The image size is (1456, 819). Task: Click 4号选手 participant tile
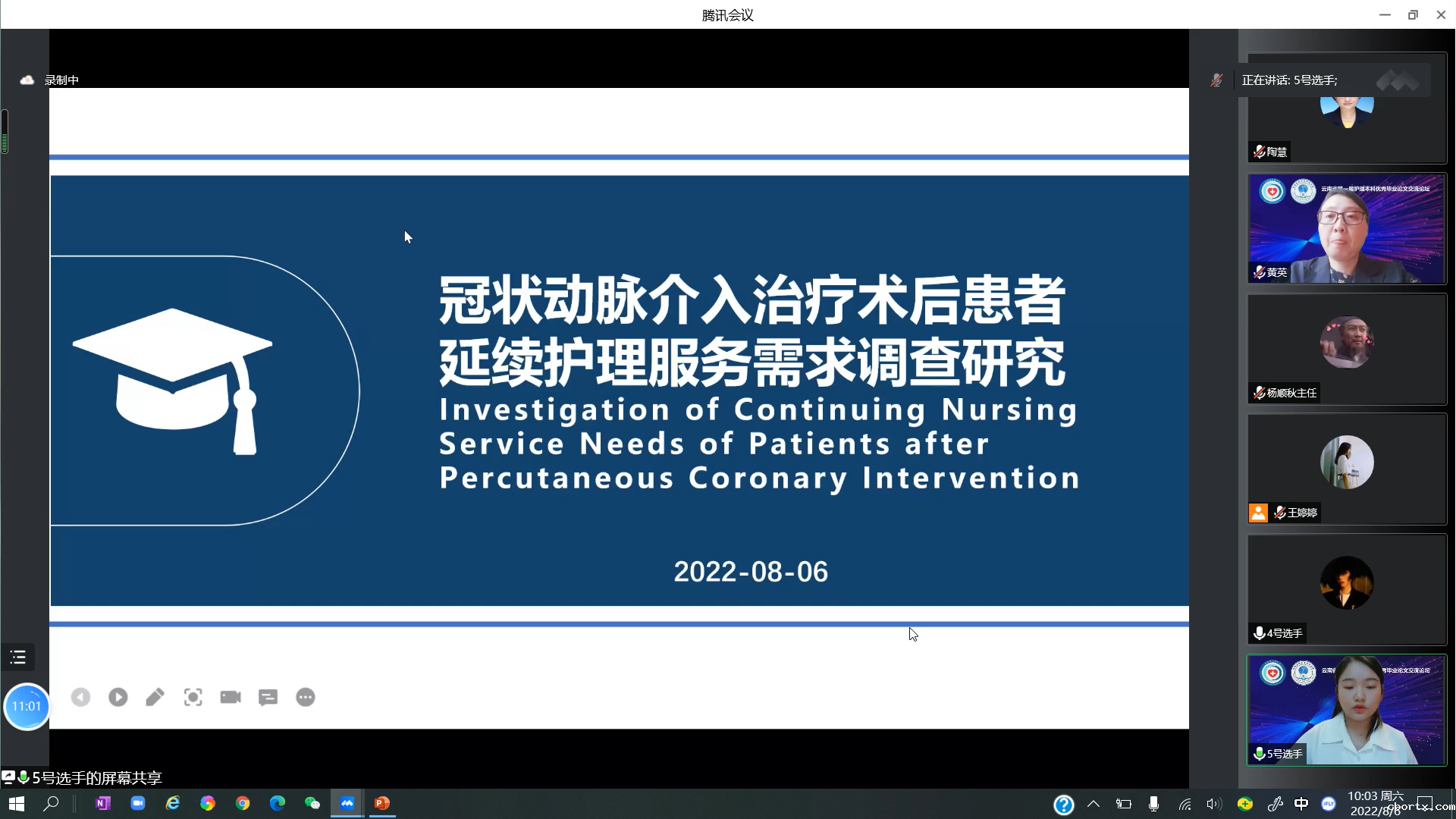[x=1347, y=589]
